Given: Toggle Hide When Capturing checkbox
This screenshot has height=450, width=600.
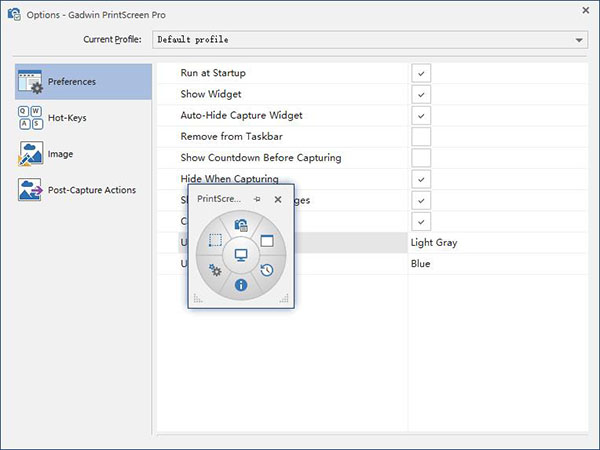Looking at the screenshot, I should pos(421,179).
